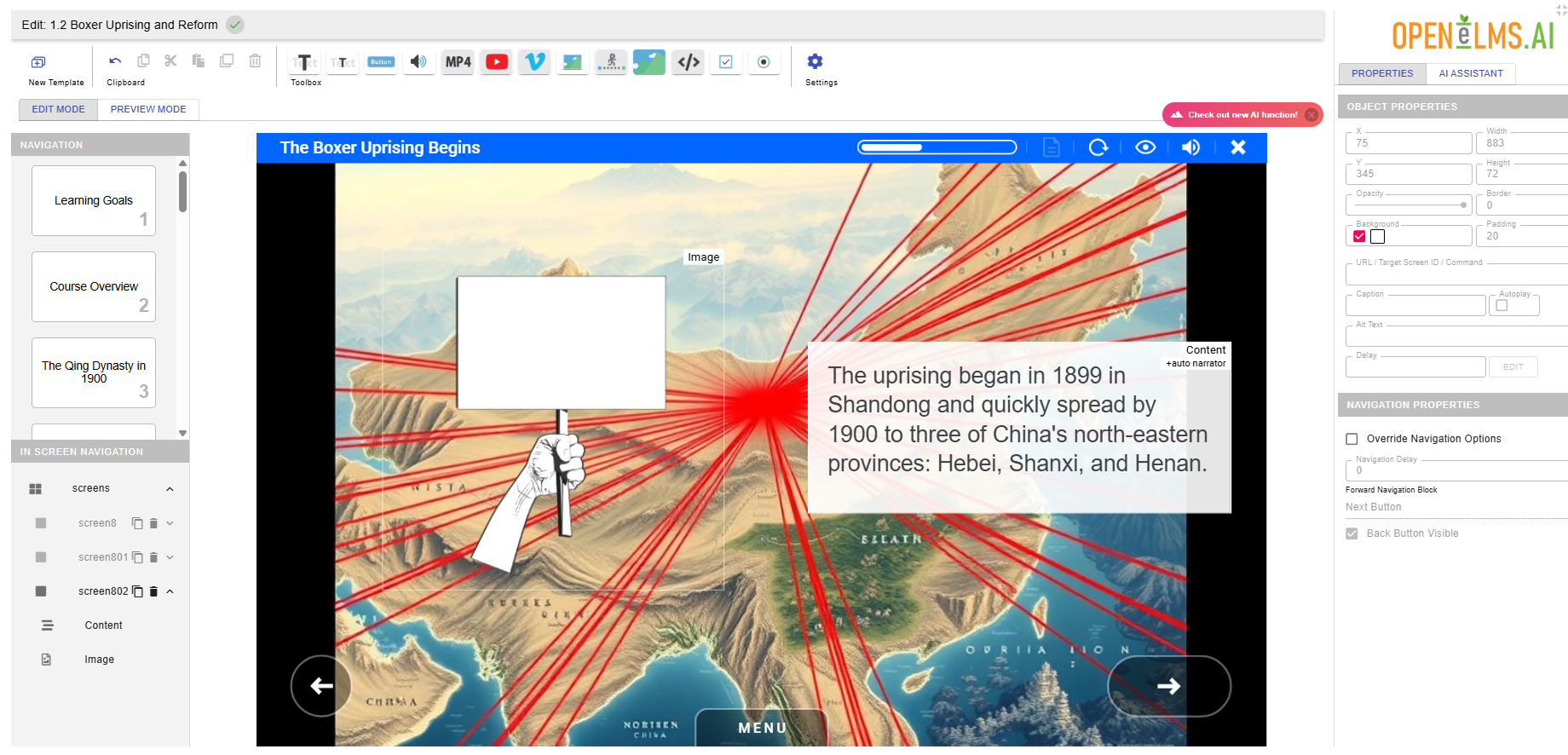This screenshot has height=755, width=1568.
Task: Expand the screen801 item
Action: tap(170, 557)
